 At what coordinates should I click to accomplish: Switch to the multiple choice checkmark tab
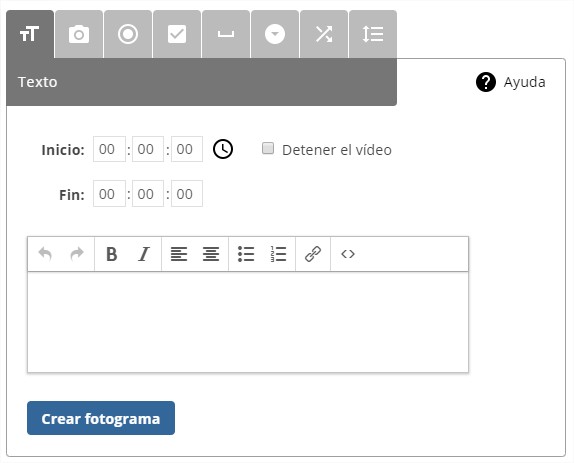[x=177, y=34]
